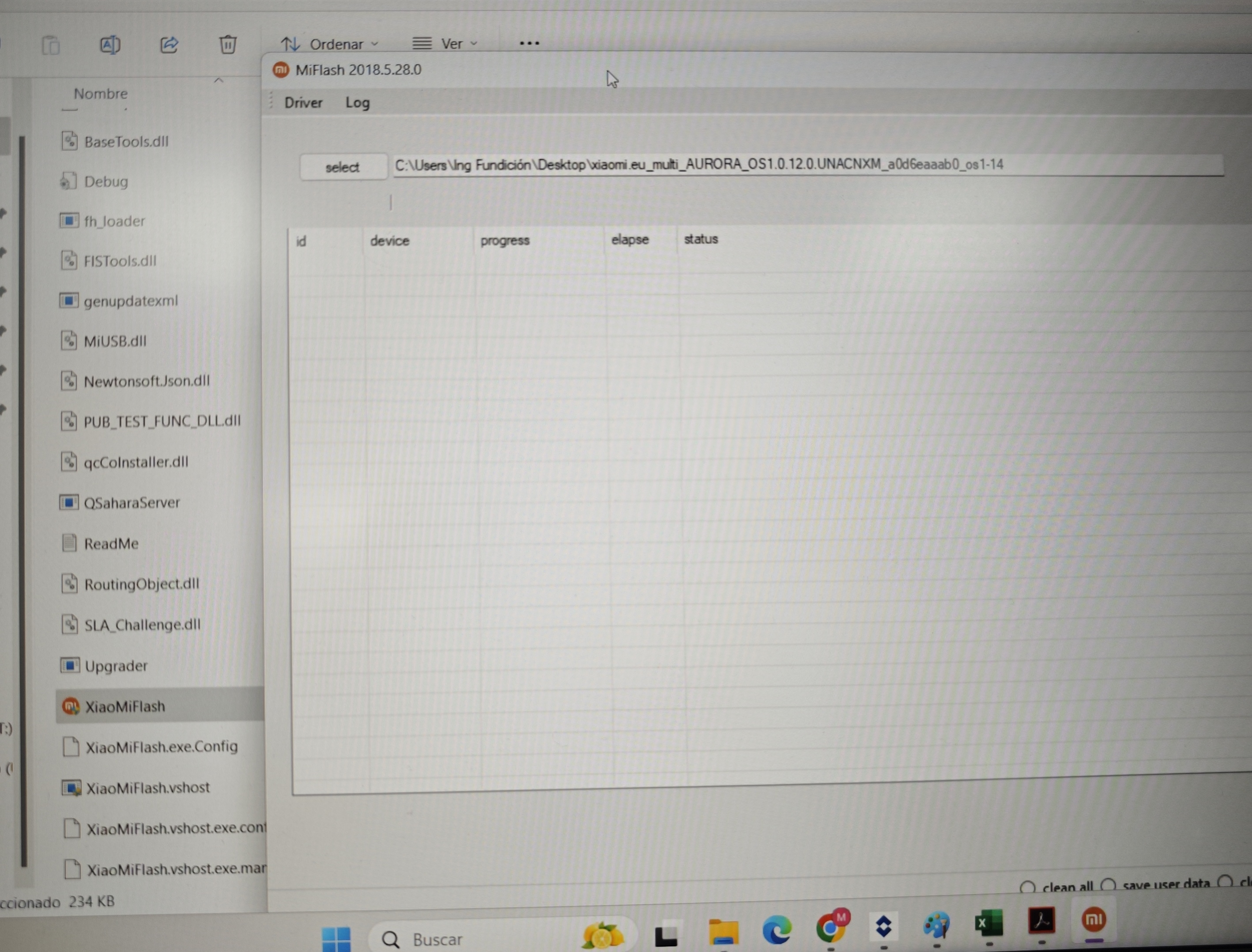The width and height of the screenshot is (1252, 952).
Task: Click the status column header
Action: click(701, 239)
